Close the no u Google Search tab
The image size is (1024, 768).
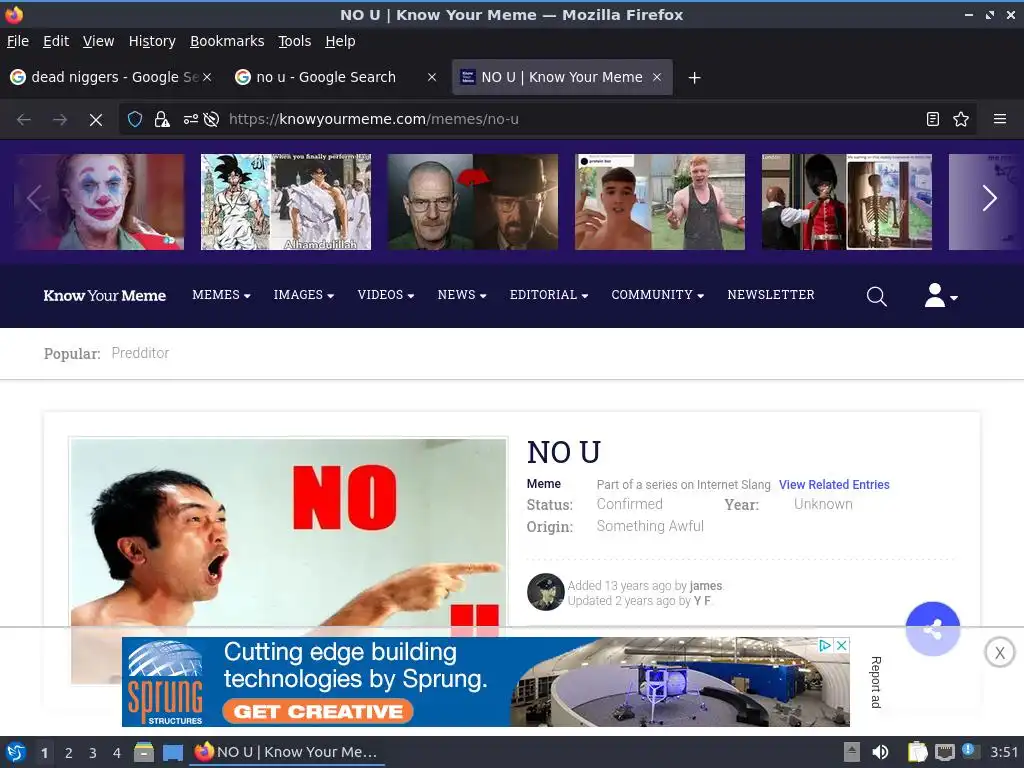click(x=432, y=77)
